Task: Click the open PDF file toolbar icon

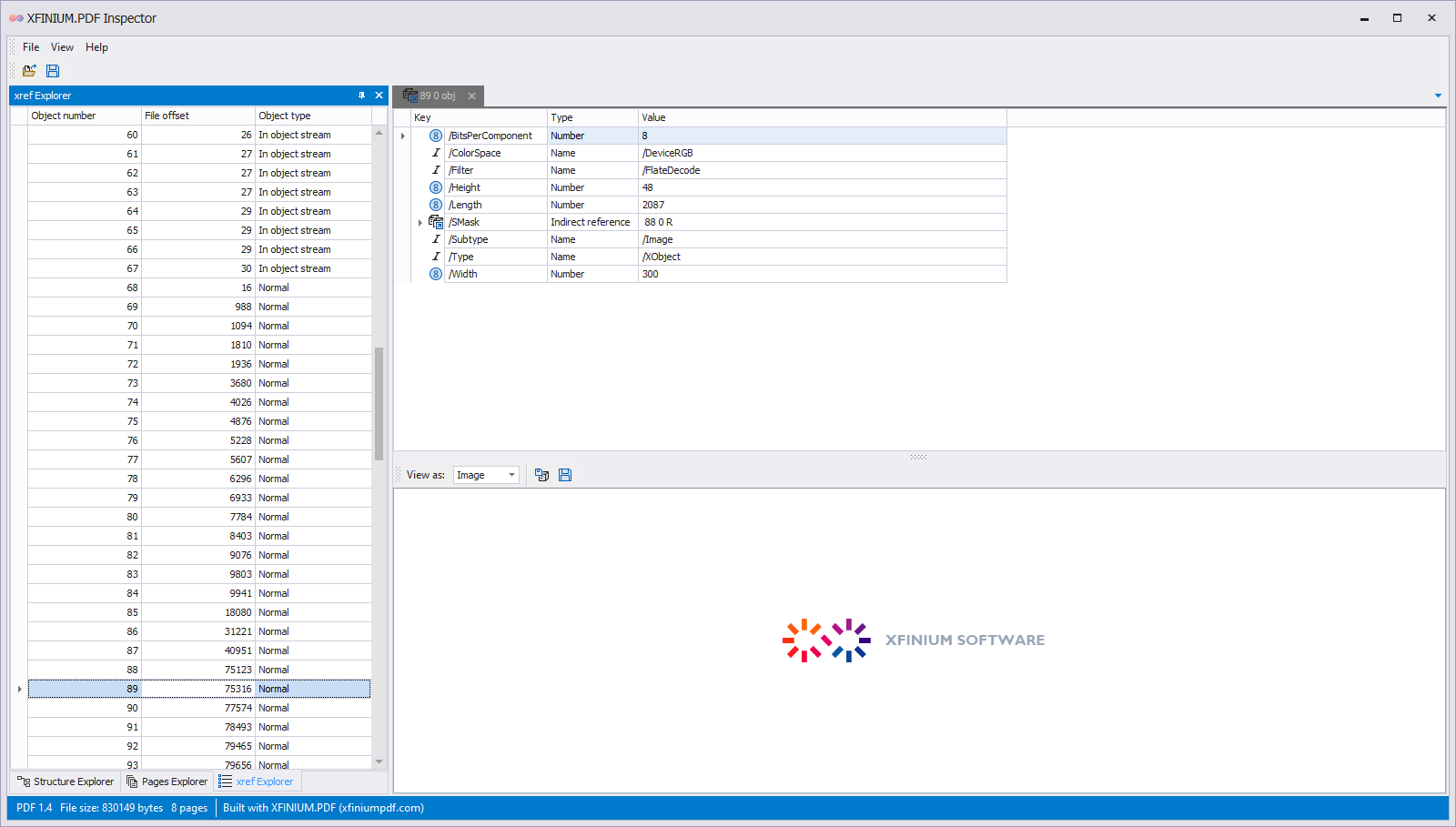Action: (29, 71)
